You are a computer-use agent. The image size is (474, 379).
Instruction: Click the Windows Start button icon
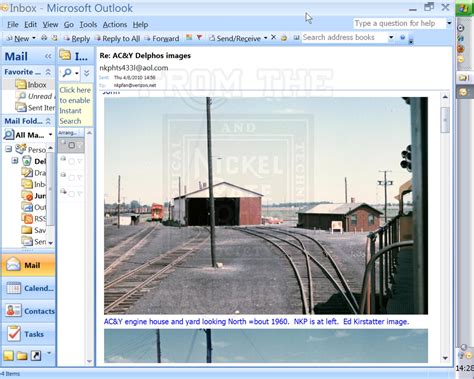[x=464, y=8]
